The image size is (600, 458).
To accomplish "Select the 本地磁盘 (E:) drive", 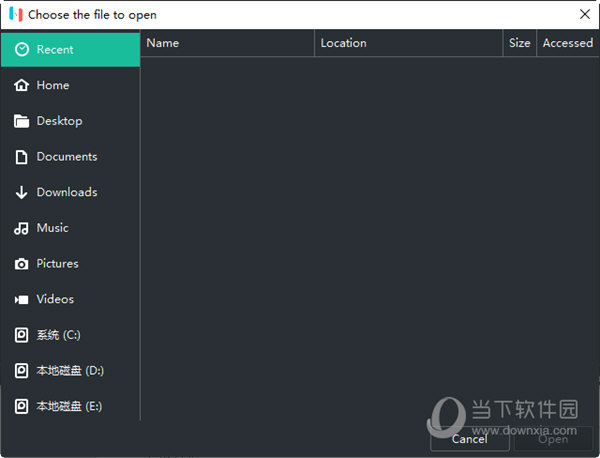I will click(69, 407).
